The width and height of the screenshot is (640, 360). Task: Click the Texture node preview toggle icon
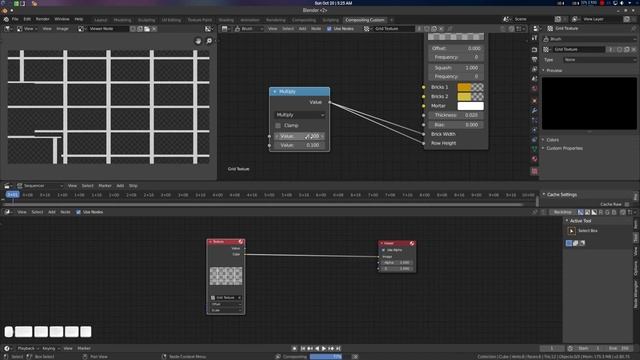coord(241,242)
